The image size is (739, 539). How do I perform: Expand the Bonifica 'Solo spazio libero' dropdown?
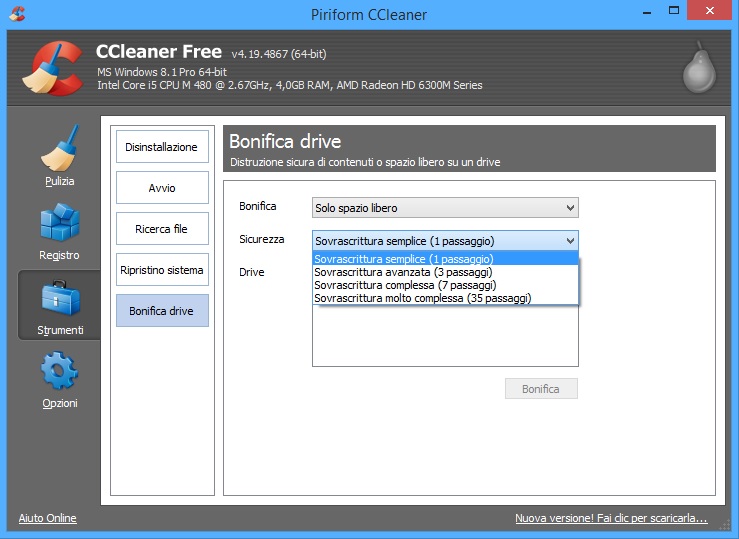(x=445, y=208)
